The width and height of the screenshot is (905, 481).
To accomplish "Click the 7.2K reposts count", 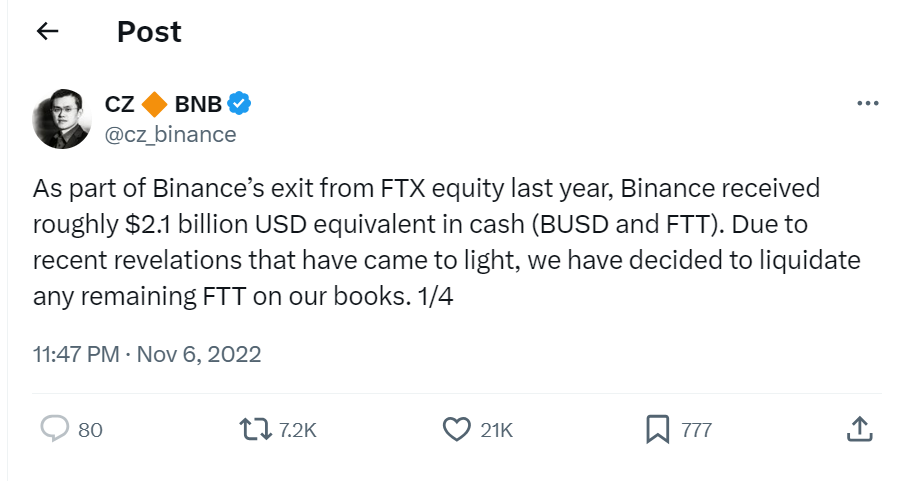I will (298, 430).
